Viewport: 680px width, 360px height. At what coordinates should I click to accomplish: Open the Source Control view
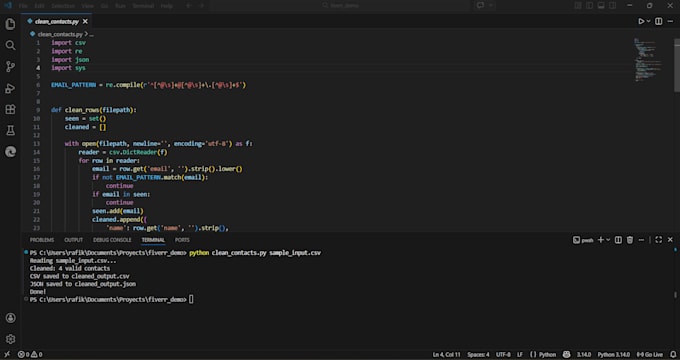coord(10,66)
